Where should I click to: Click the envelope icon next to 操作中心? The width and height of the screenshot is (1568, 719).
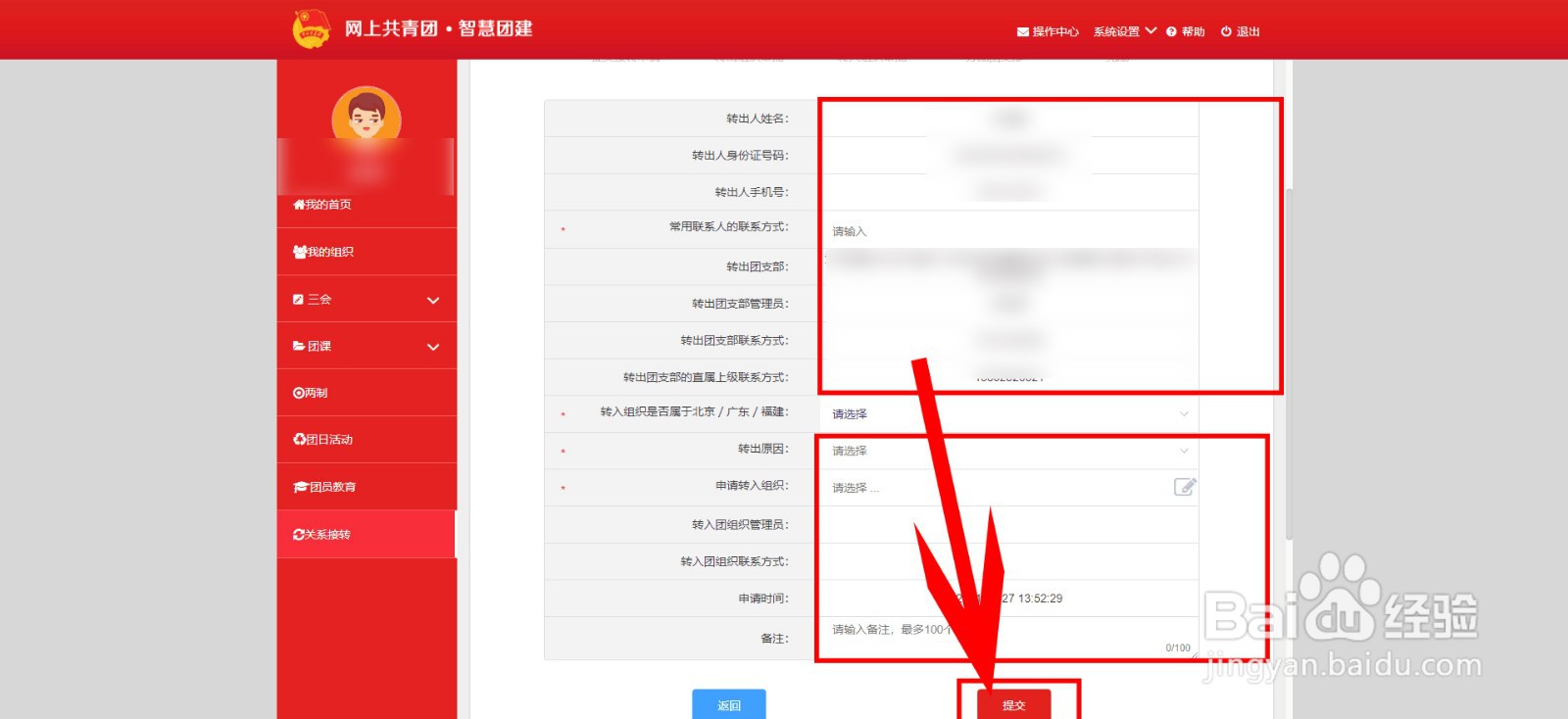1023,32
